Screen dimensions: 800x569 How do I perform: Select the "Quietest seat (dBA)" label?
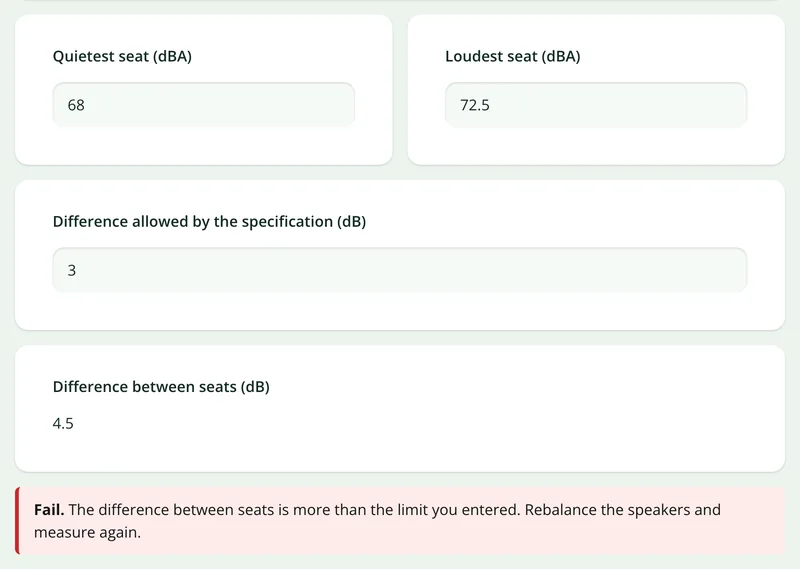[x=122, y=56]
